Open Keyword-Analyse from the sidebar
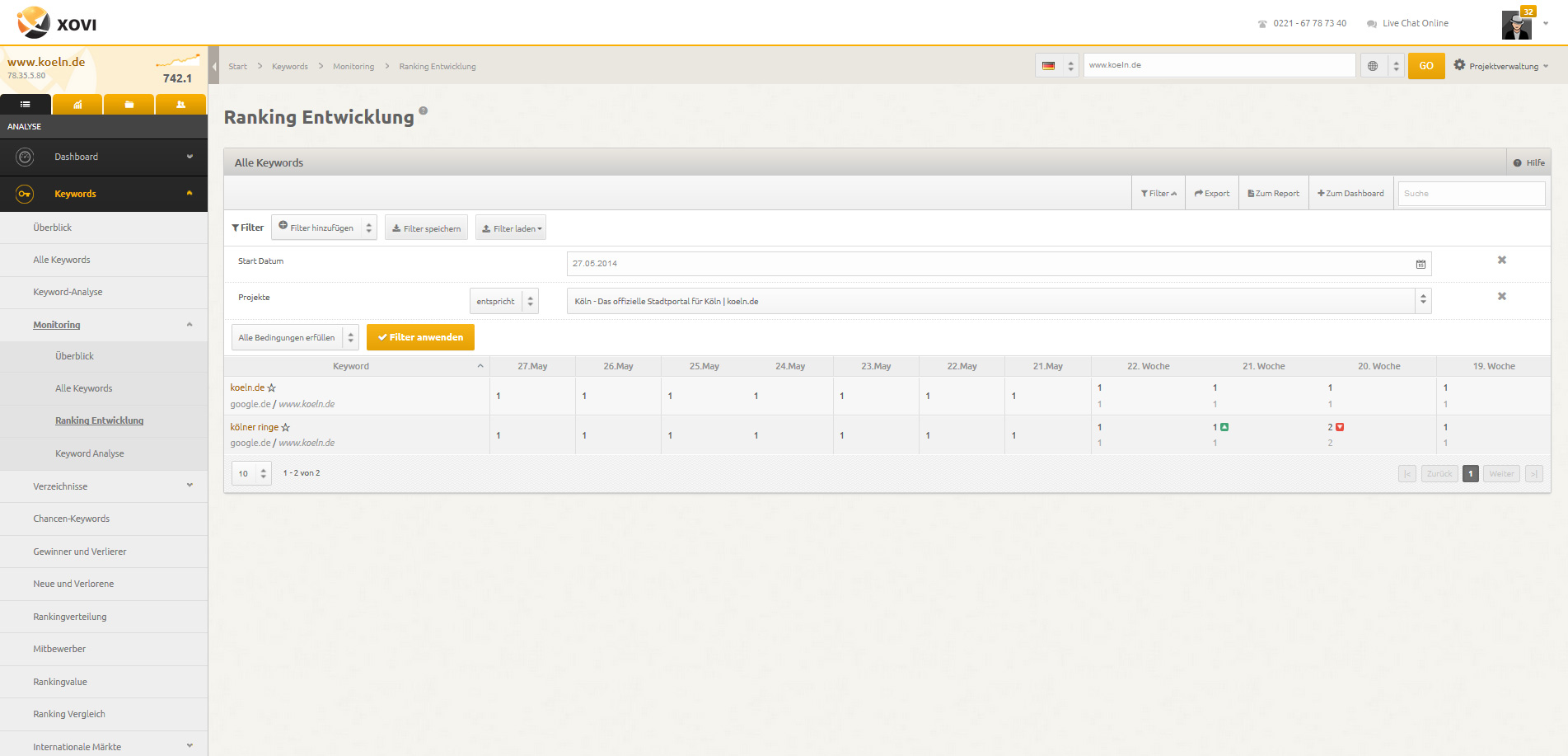 [x=68, y=292]
